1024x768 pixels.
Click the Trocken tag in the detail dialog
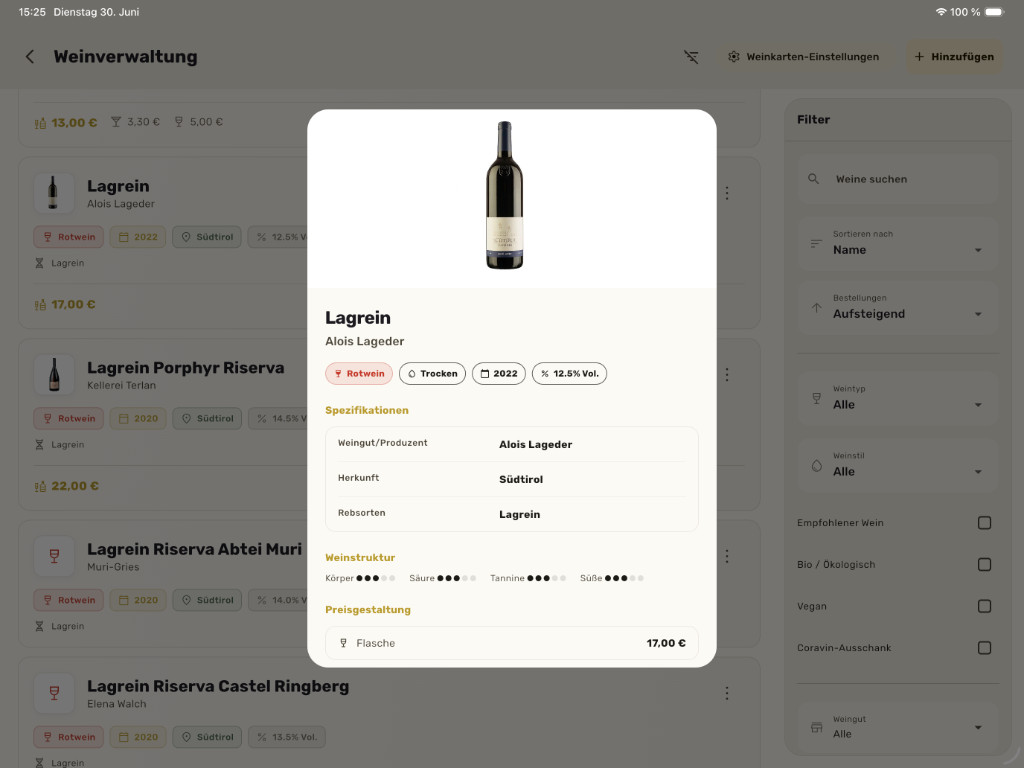(x=432, y=374)
